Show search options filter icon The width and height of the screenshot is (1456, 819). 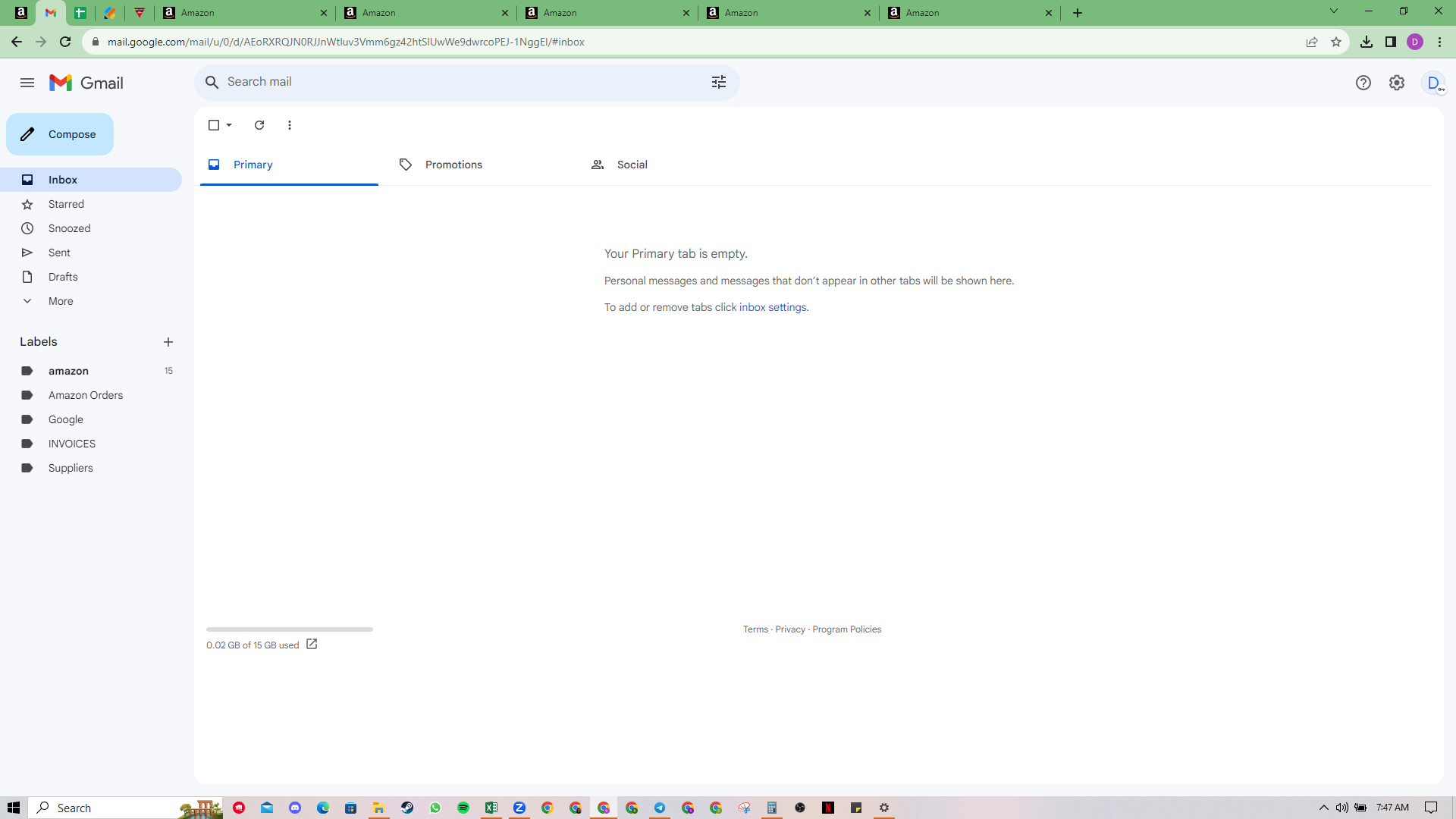coord(719,82)
